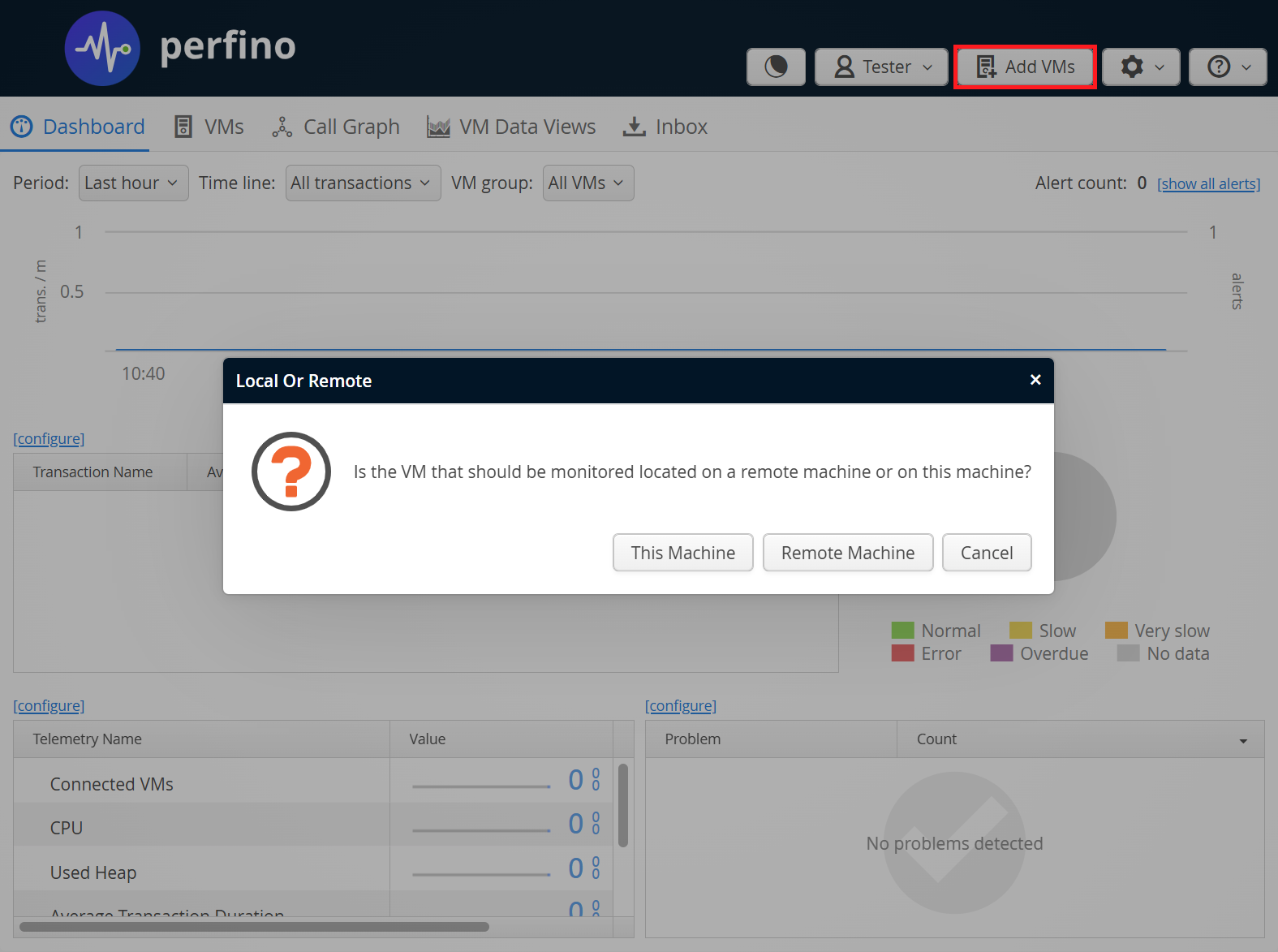Open the Tester user menu

pyautogui.click(x=881, y=67)
